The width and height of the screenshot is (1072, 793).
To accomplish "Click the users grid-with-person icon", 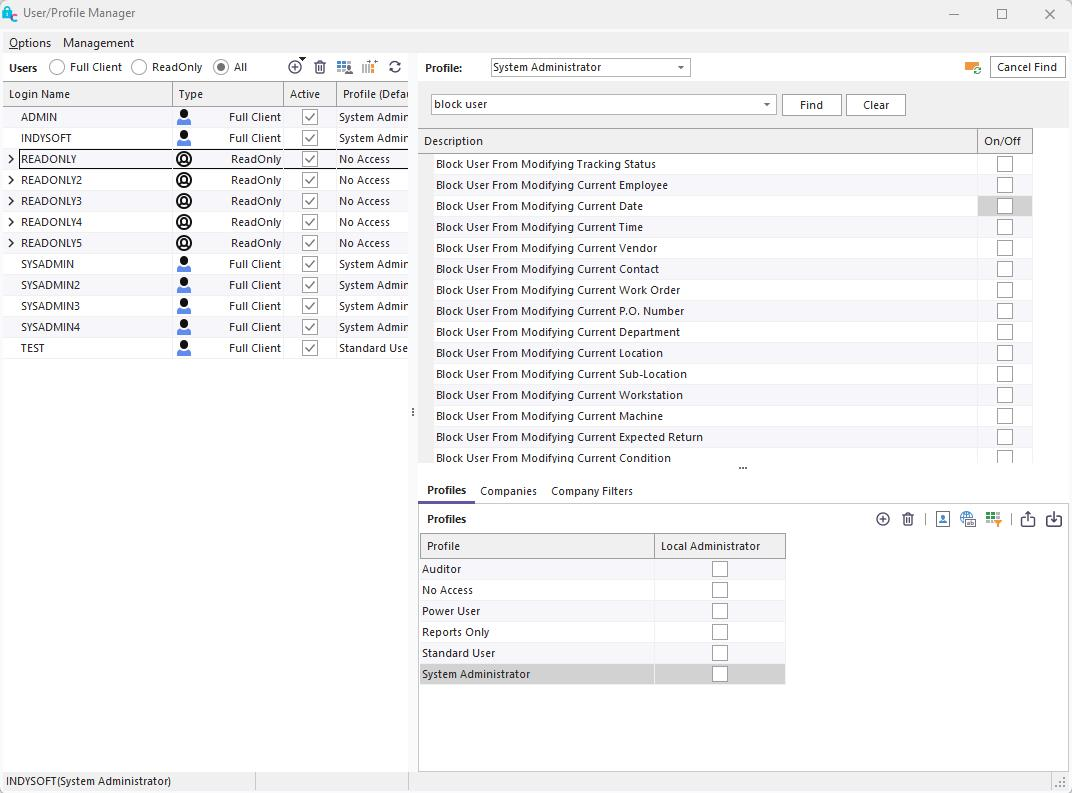I will (x=344, y=67).
